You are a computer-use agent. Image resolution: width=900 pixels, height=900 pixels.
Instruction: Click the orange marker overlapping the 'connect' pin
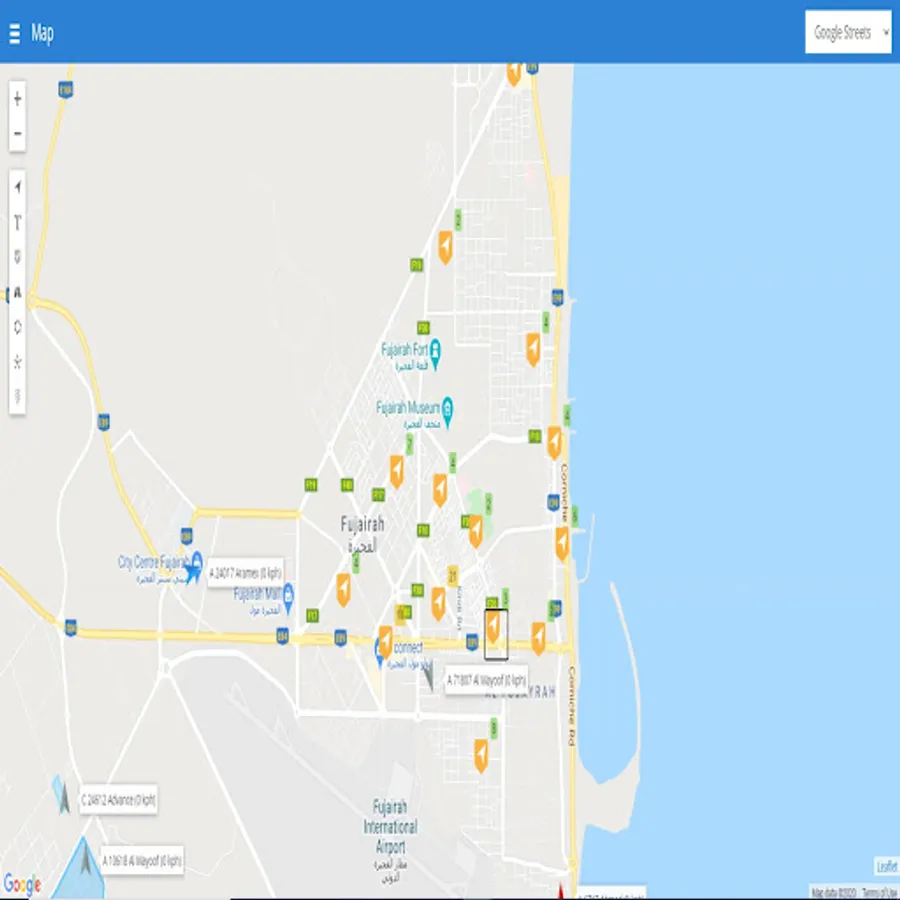point(386,642)
